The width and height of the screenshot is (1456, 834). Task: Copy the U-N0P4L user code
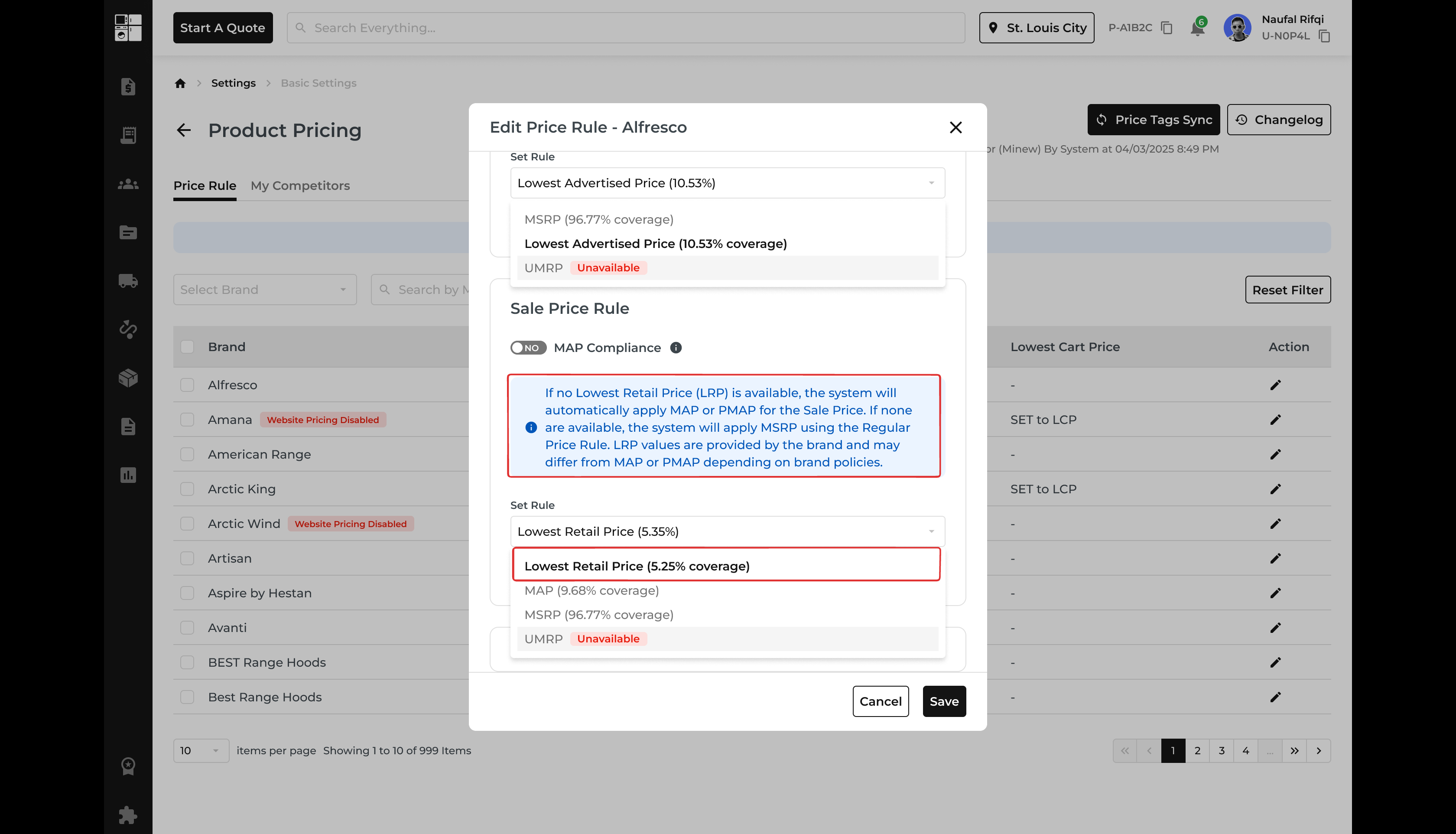click(1324, 36)
